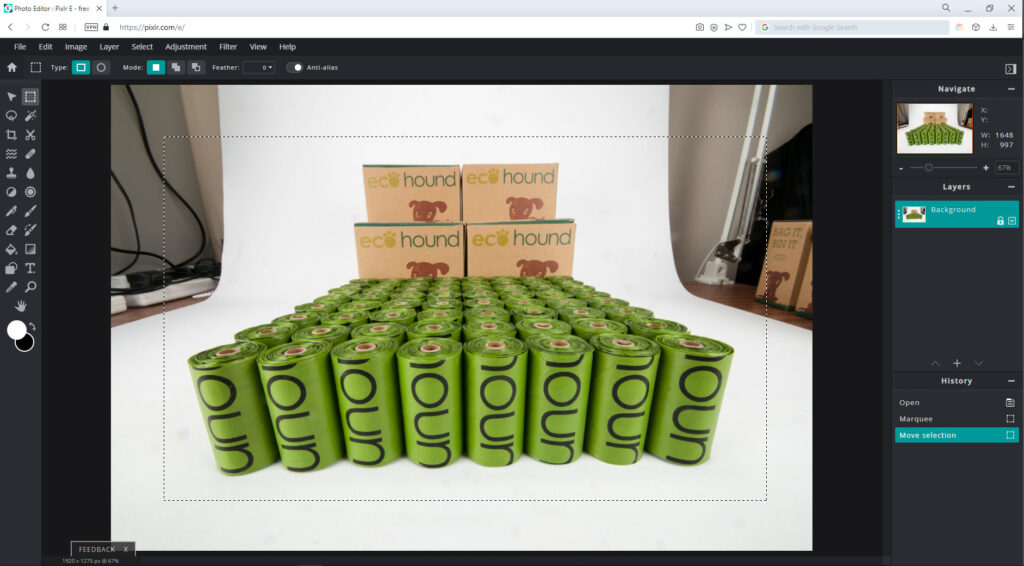Screen dimensions: 1024x566
Task: Toggle the Anti-alias switch
Action: click(x=295, y=67)
